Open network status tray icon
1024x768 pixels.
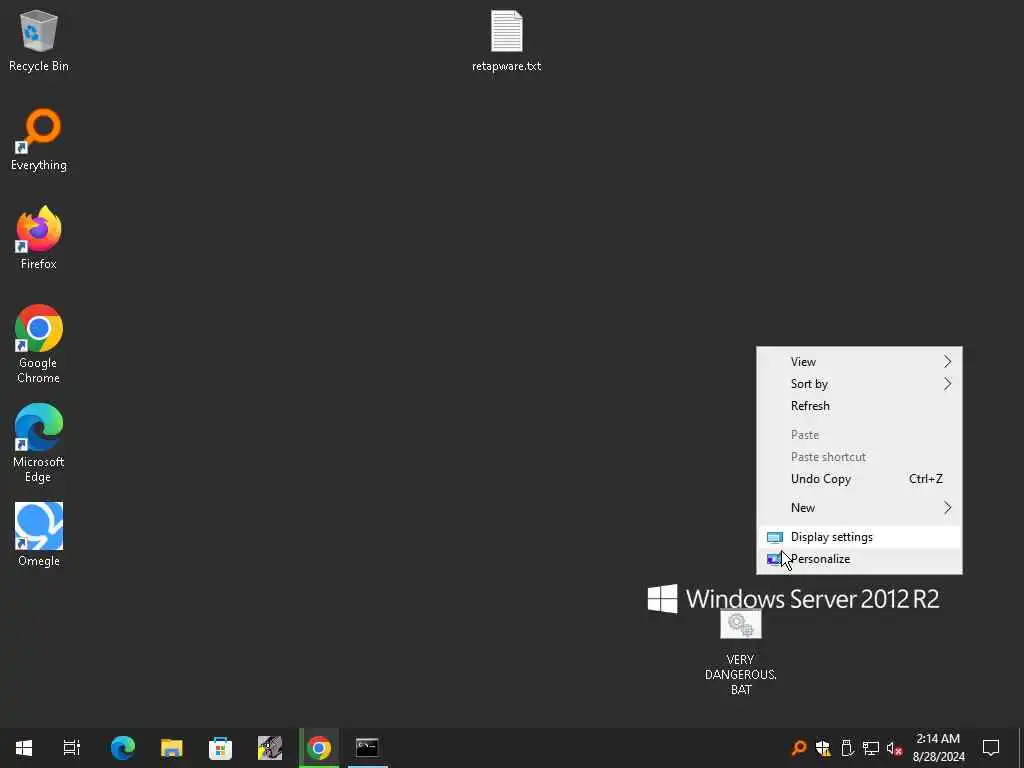(x=871, y=748)
